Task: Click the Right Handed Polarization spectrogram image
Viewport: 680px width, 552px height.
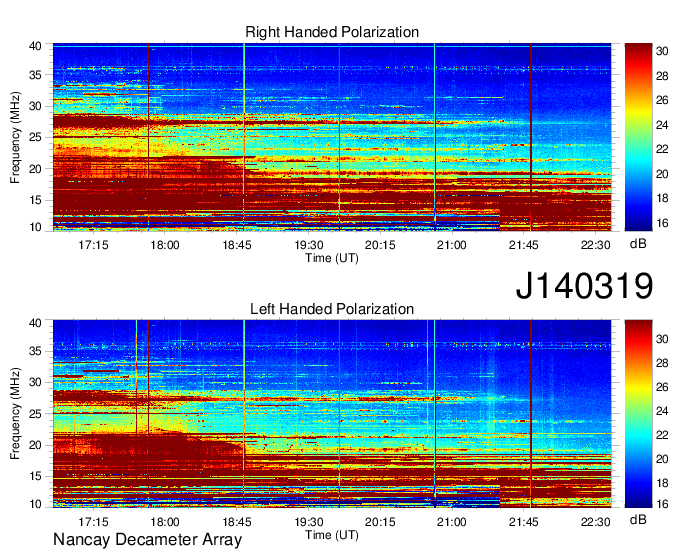Action: [x=332, y=137]
